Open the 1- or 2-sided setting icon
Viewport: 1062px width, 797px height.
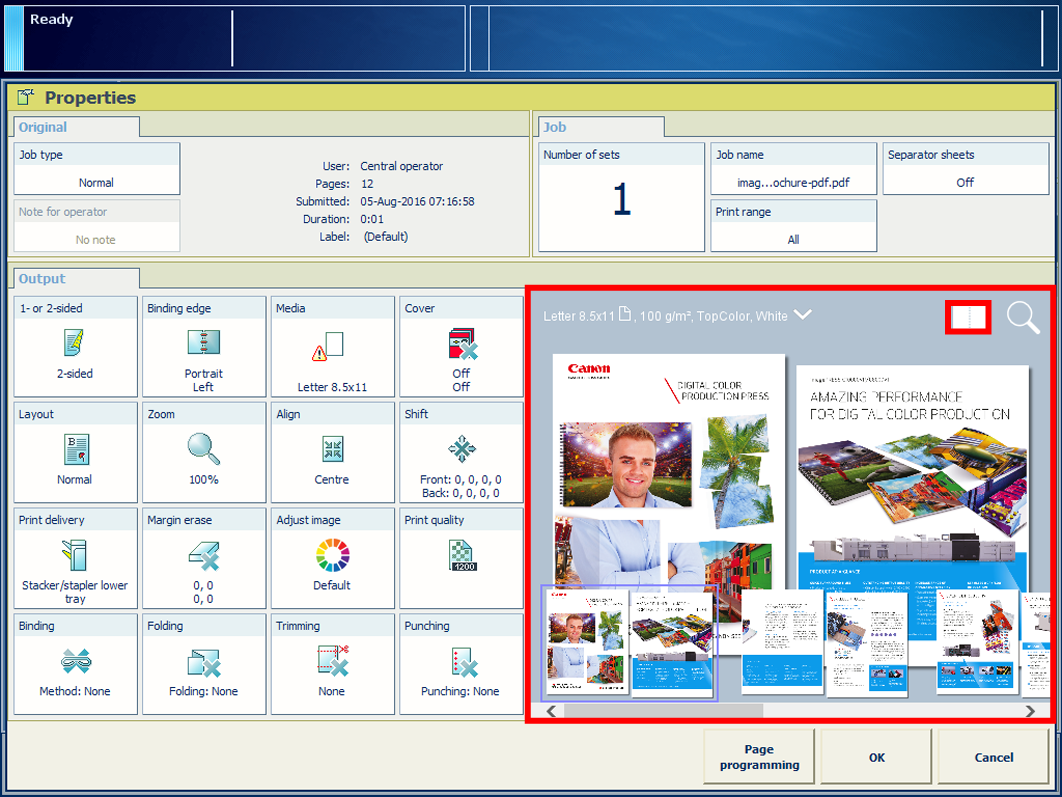click(75, 344)
